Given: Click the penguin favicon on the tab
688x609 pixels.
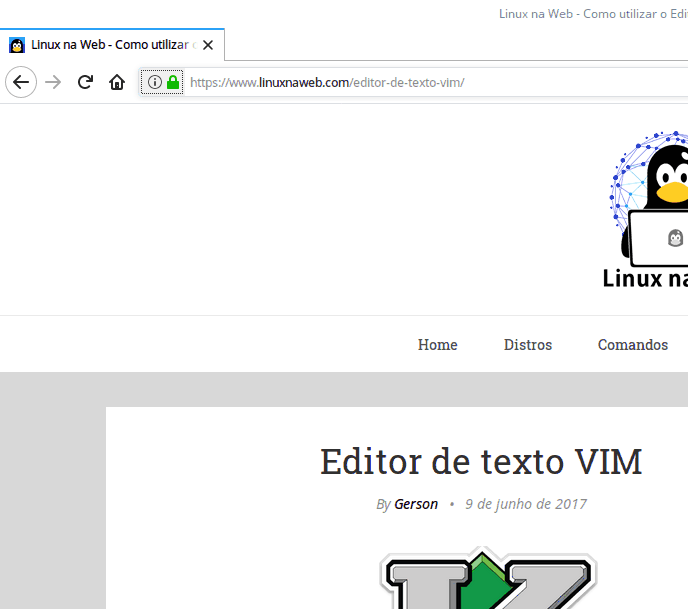Looking at the screenshot, I should [x=17, y=45].
